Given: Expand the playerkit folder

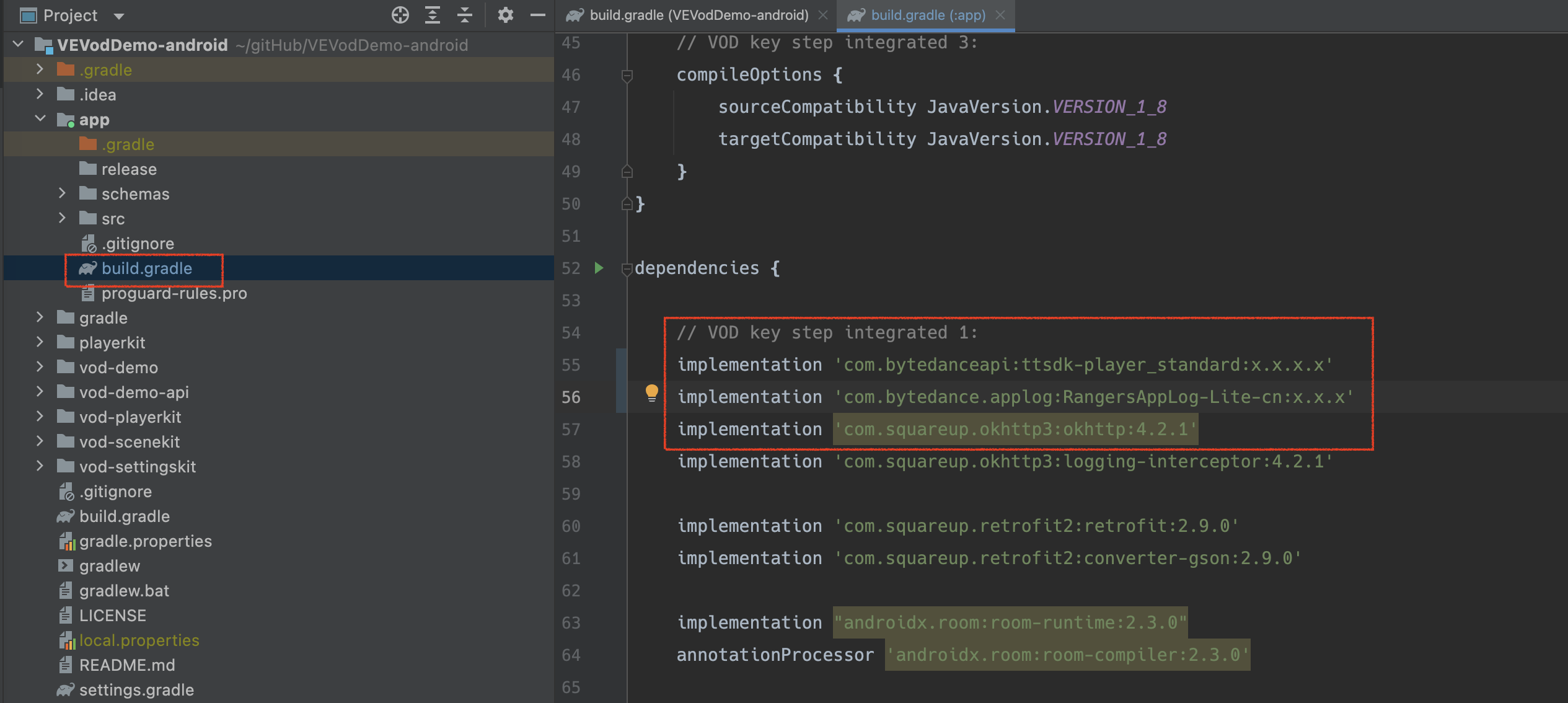Looking at the screenshot, I should pos(40,342).
